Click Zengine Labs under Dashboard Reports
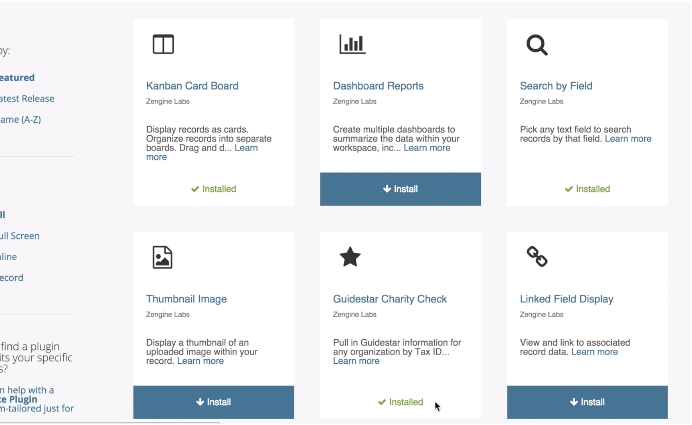Viewport: 692px width, 425px height. pyautogui.click(x=354, y=101)
